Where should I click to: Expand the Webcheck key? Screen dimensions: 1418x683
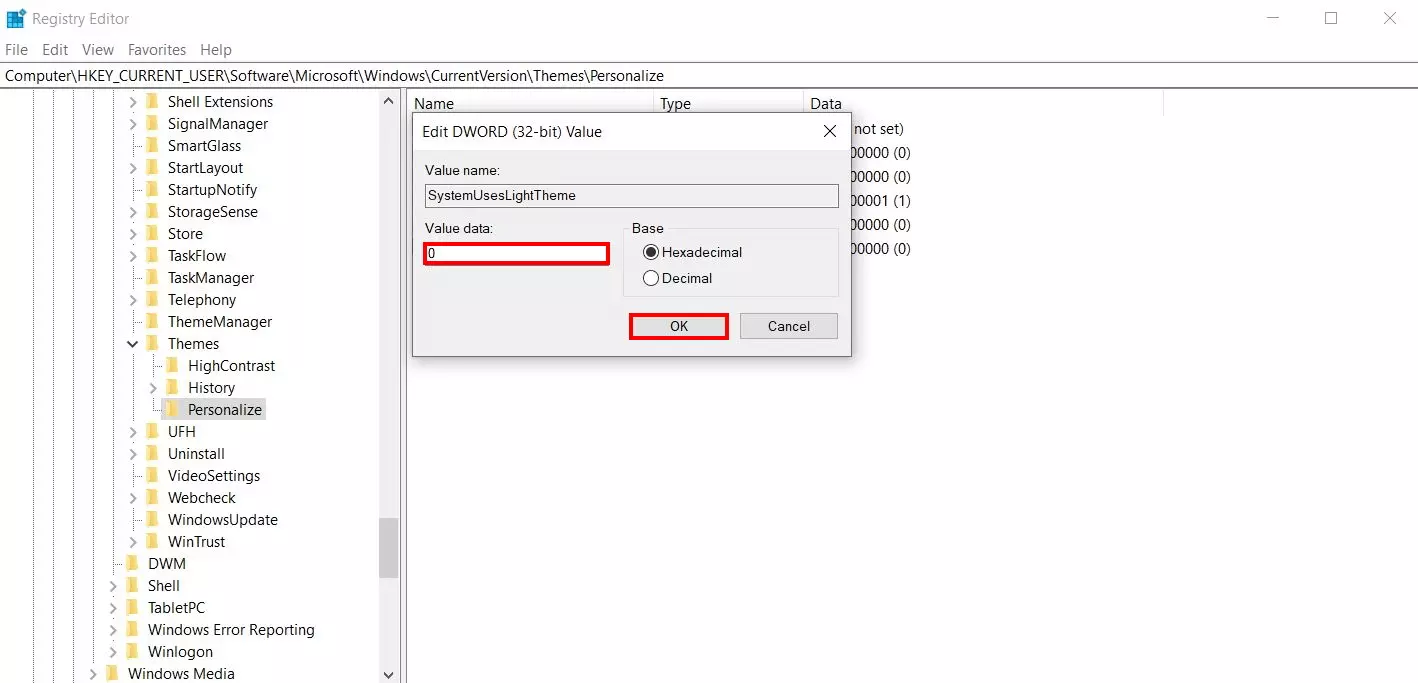[x=133, y=498]
